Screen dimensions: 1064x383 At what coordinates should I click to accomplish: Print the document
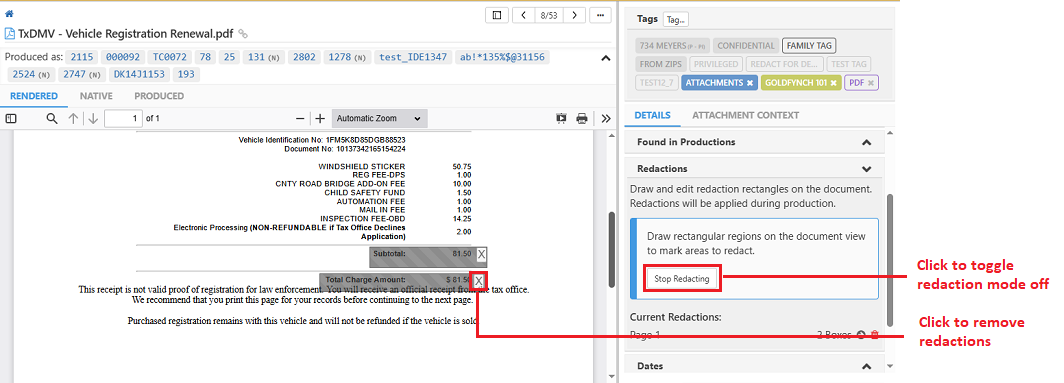(582, 118)
